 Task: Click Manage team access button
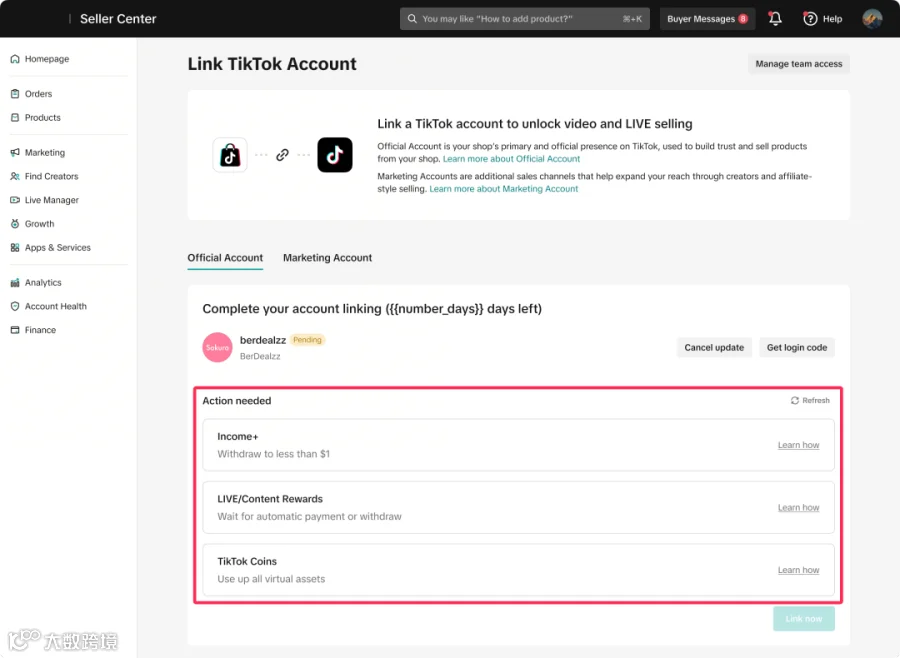[798, 64]
